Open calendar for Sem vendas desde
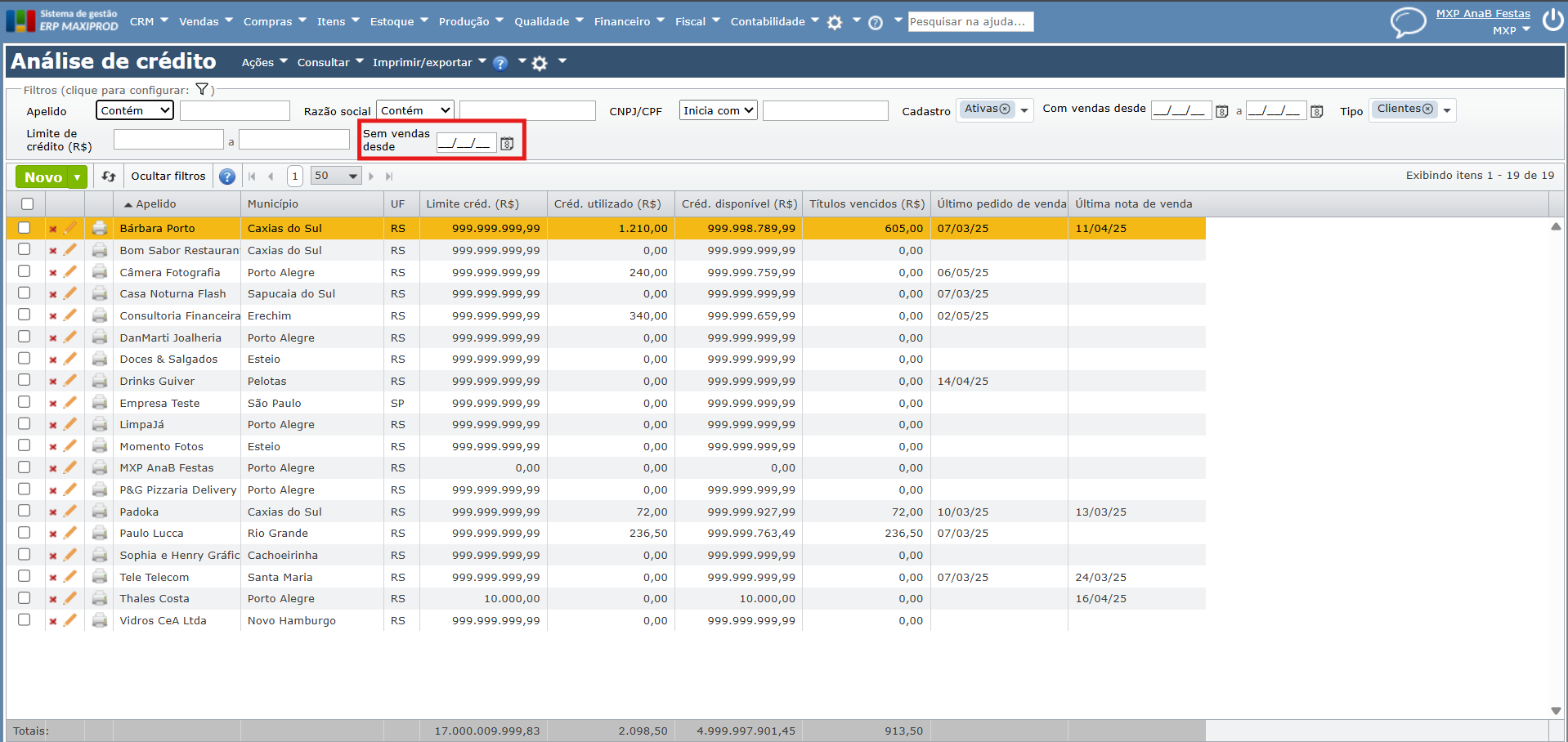The height and width of the screenshot is (742, 1568). coord(507,144)
